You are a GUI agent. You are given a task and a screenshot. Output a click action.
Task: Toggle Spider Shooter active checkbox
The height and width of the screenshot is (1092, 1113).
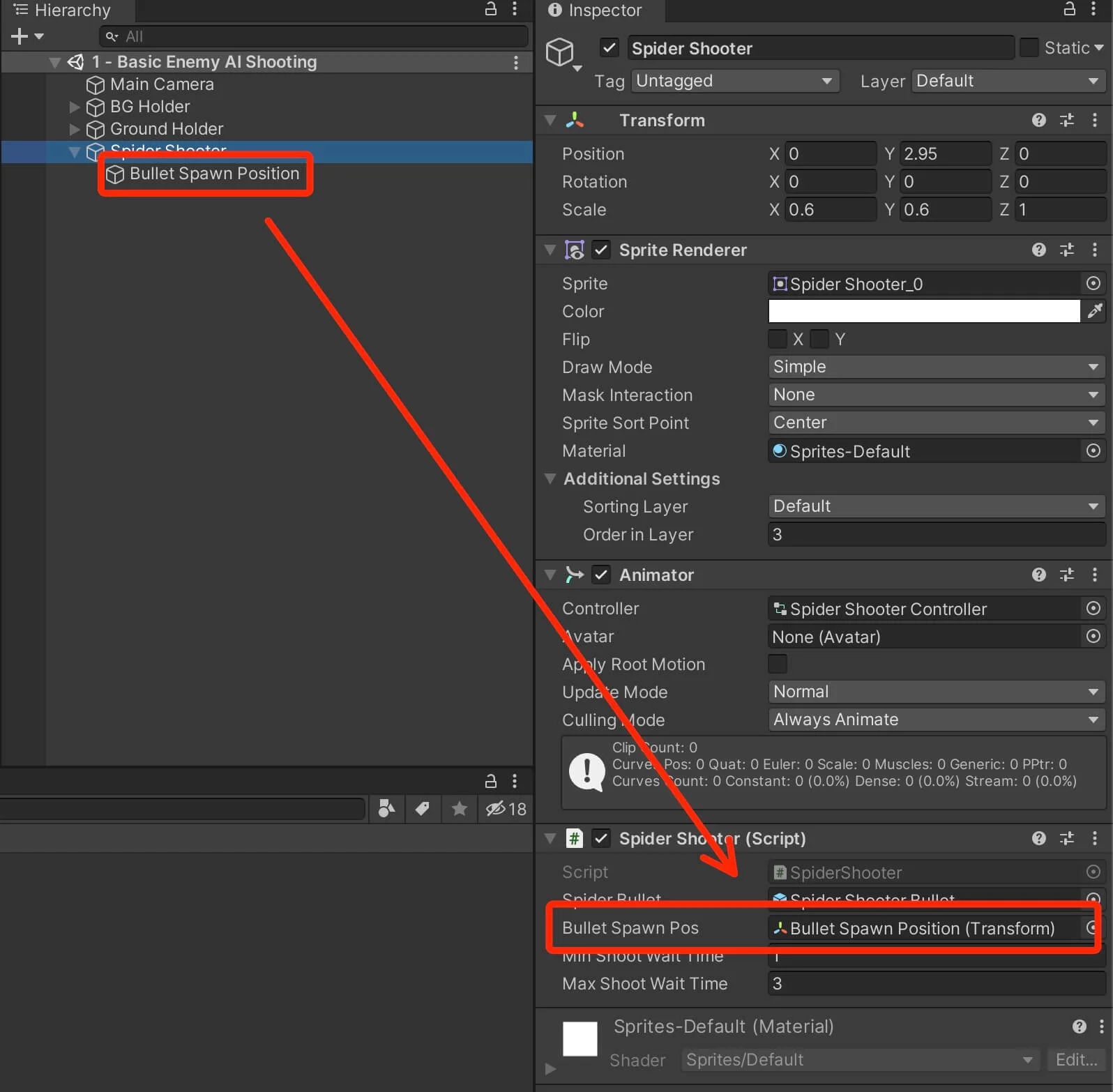(x=609, y=48)
